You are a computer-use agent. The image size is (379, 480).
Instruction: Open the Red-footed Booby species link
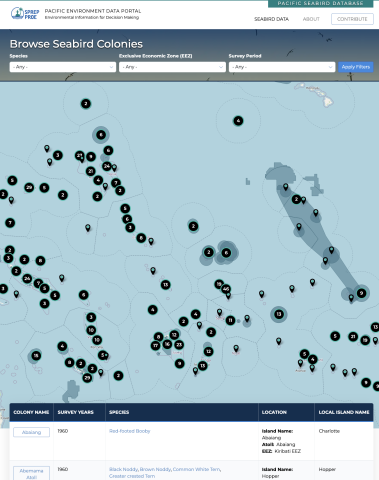(x=130, y=431)
